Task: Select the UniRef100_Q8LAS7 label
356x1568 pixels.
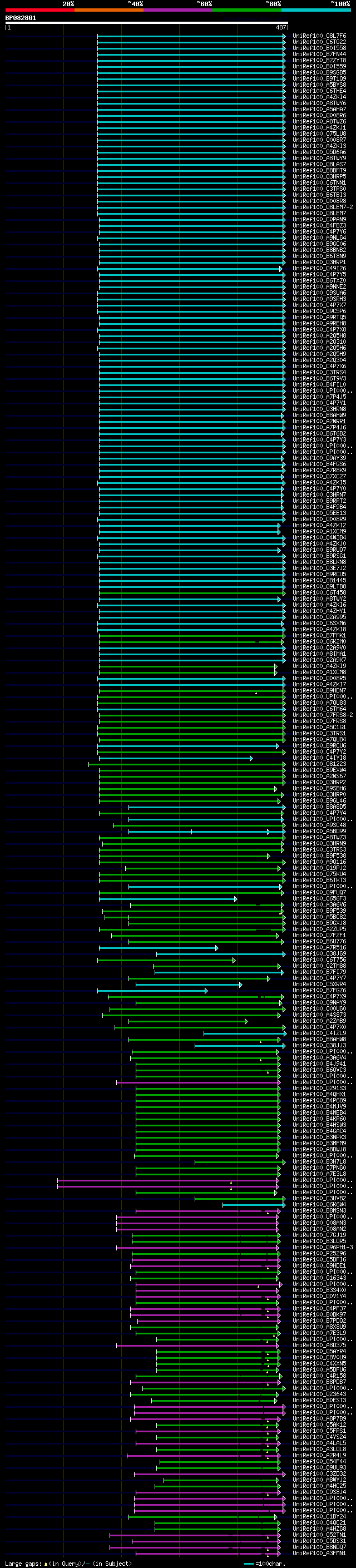Action: [319, 164]
